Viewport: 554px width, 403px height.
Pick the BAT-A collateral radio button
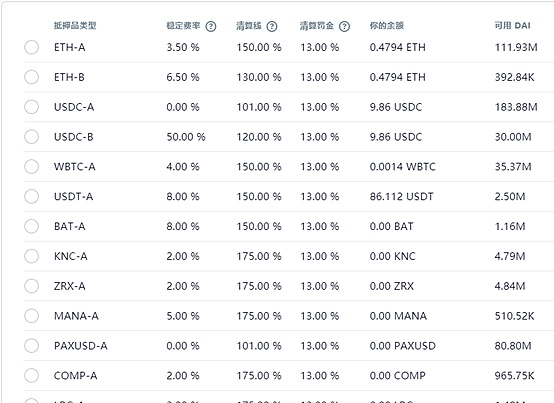[31, 226]
